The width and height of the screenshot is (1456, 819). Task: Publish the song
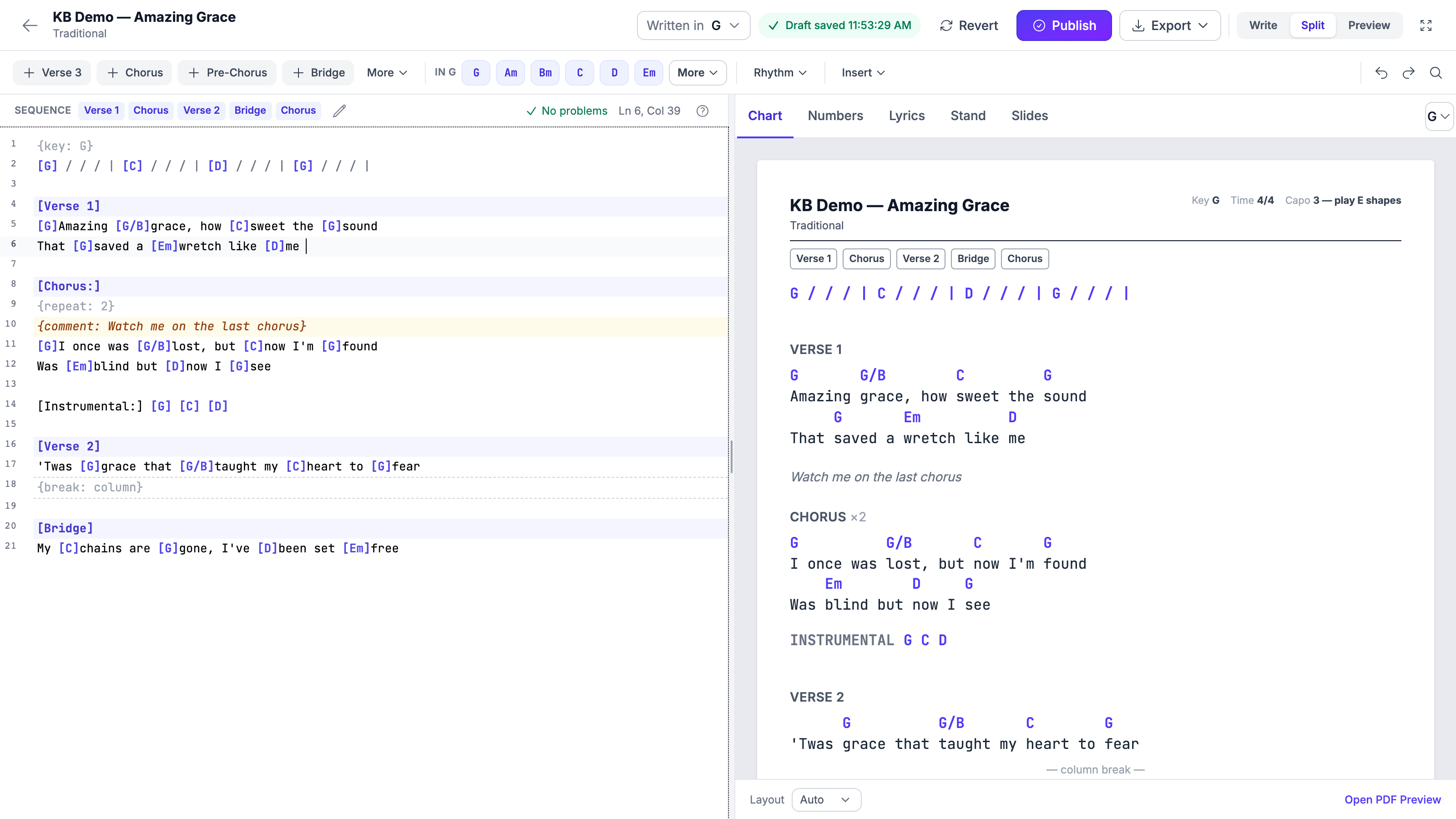click(1064, 25)
